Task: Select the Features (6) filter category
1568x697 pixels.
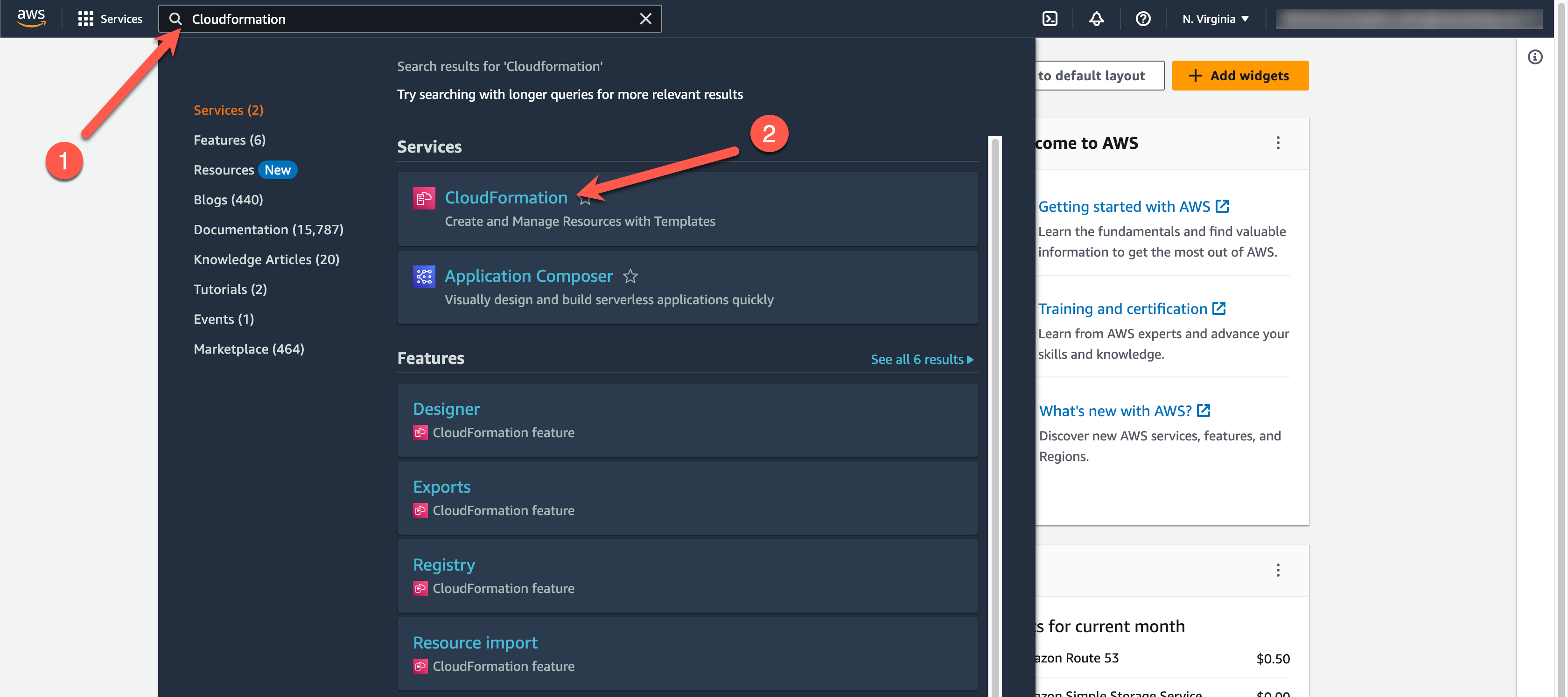Action: pyautogui.click(x=230, y=140)
